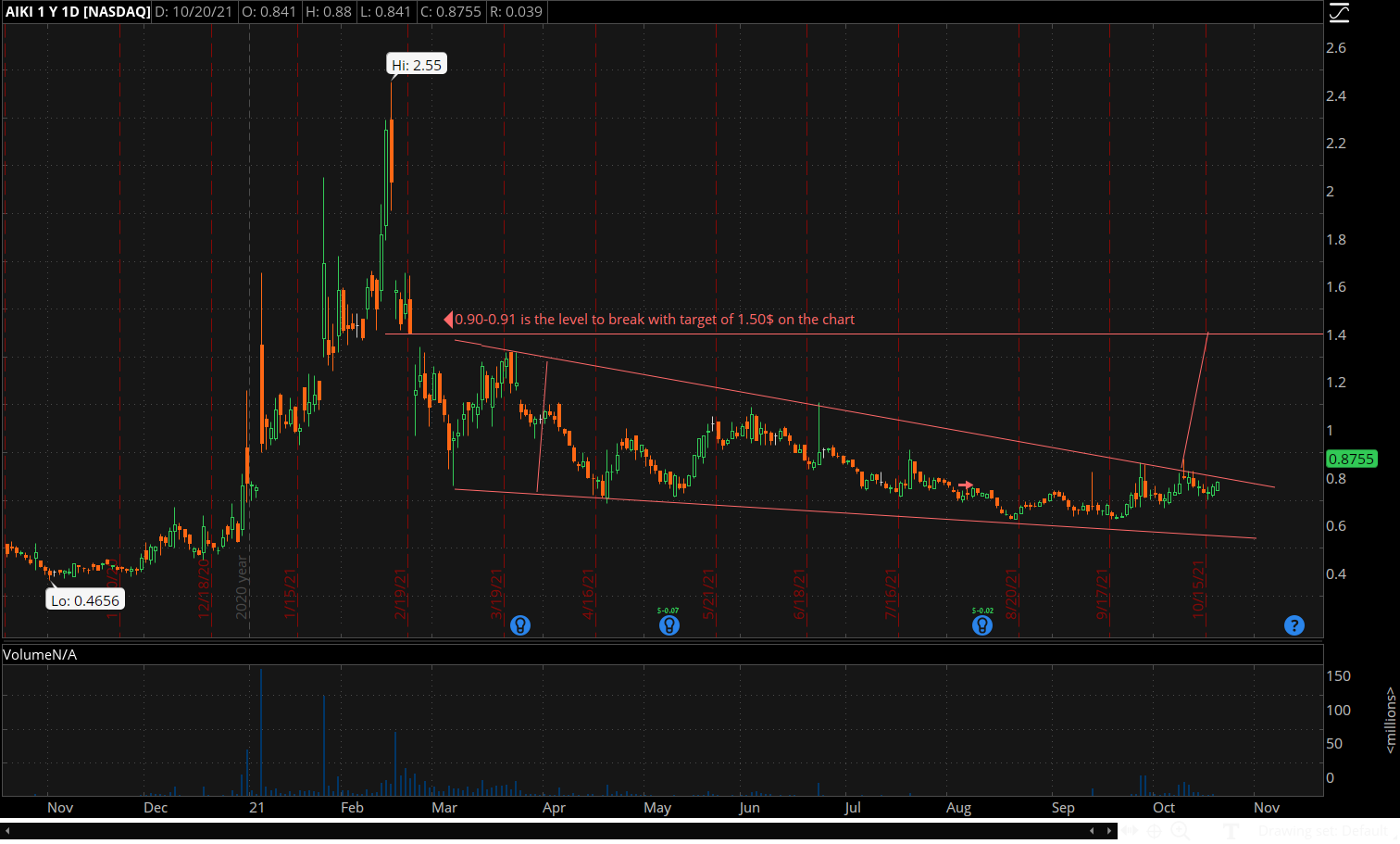
Task: Select the 7/16/21 expiration marker
Action: [891, 594]
